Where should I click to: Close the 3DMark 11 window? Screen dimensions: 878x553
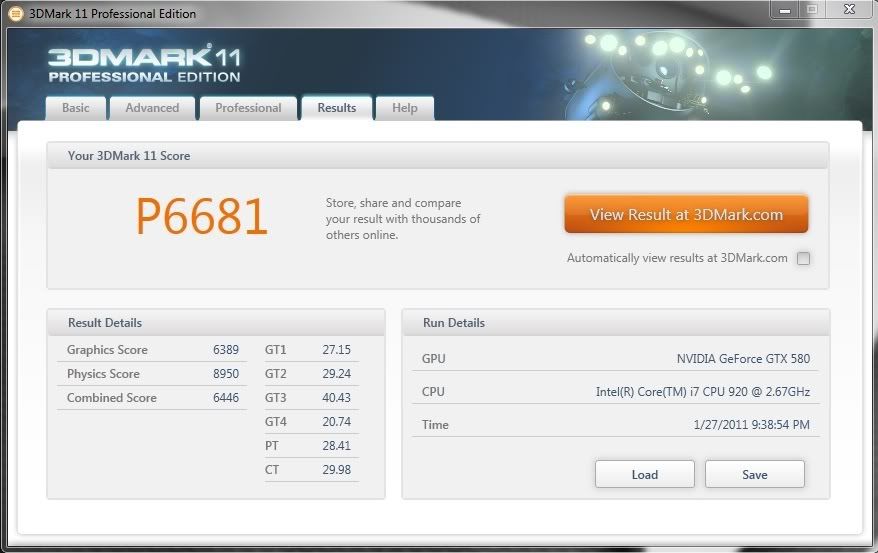pos(849,10)
